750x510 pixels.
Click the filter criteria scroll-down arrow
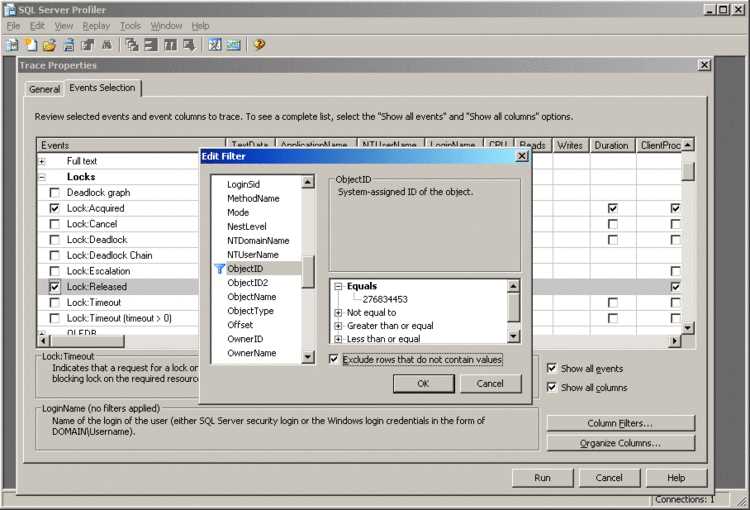pyautogui.click(x=513, y=337)
